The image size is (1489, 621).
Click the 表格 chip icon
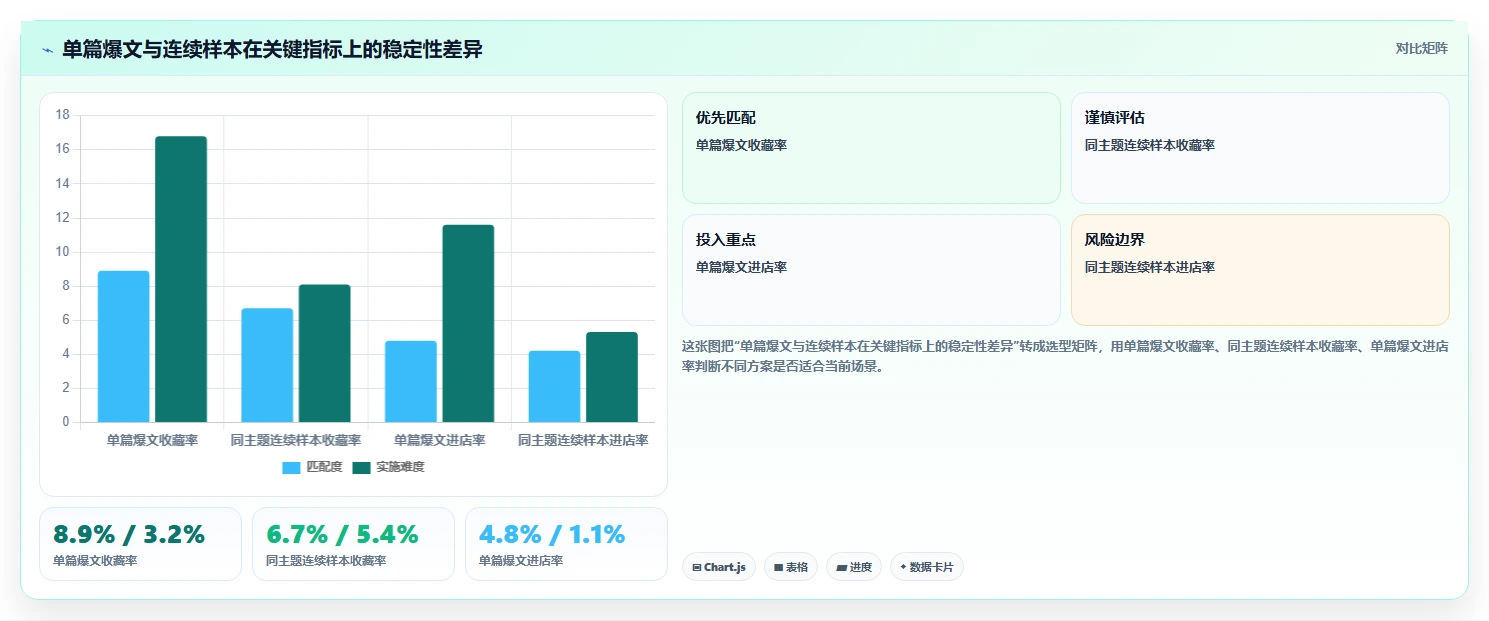779,567
